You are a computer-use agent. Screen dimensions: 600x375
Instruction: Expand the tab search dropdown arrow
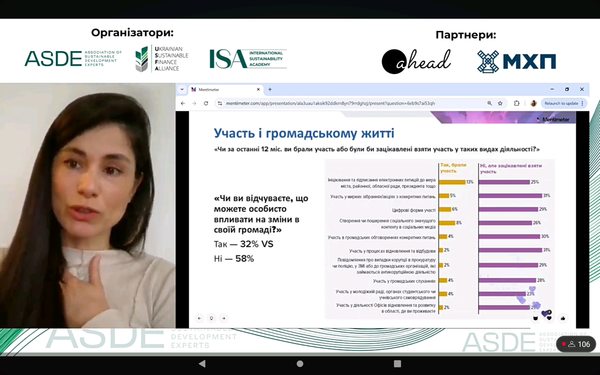(x=182, y=90)
